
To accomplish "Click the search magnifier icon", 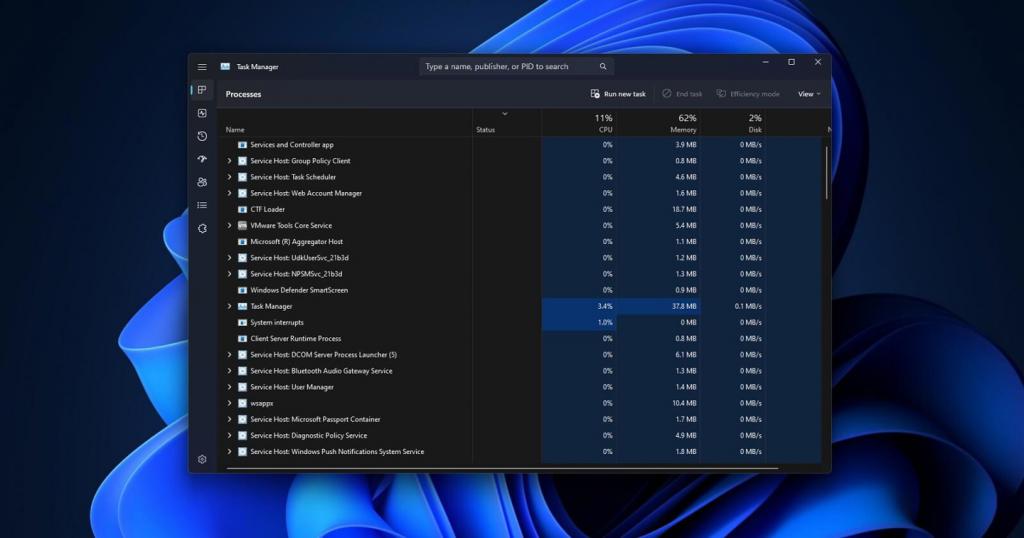I will click(x=603, y=67).
